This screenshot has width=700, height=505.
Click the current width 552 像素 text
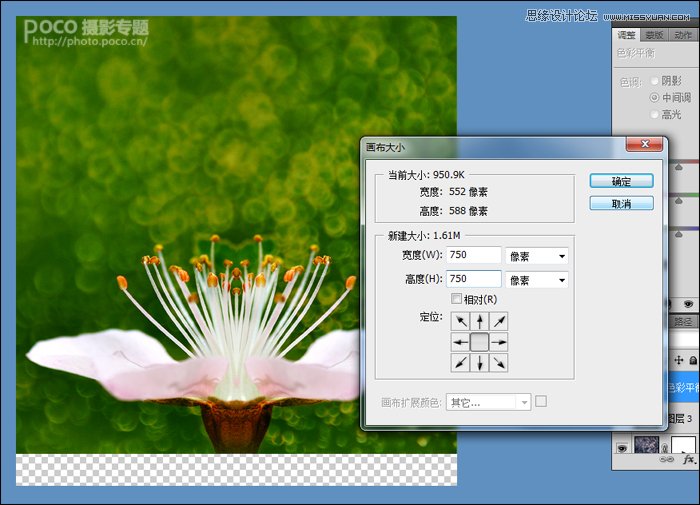468,192
